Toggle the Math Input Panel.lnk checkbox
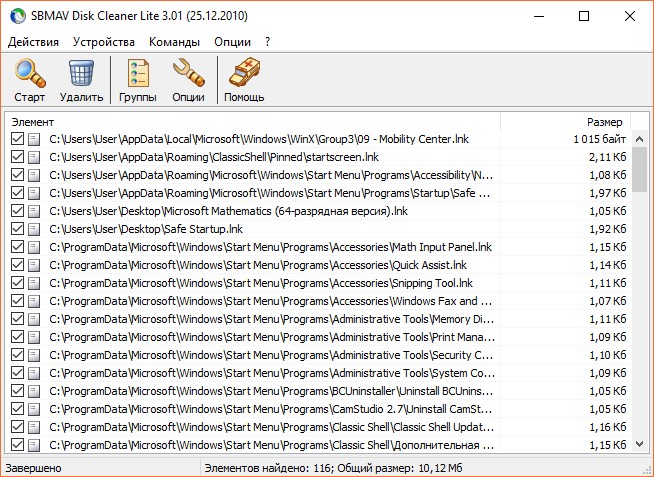654x477 pixels. [x=17, y=246]
